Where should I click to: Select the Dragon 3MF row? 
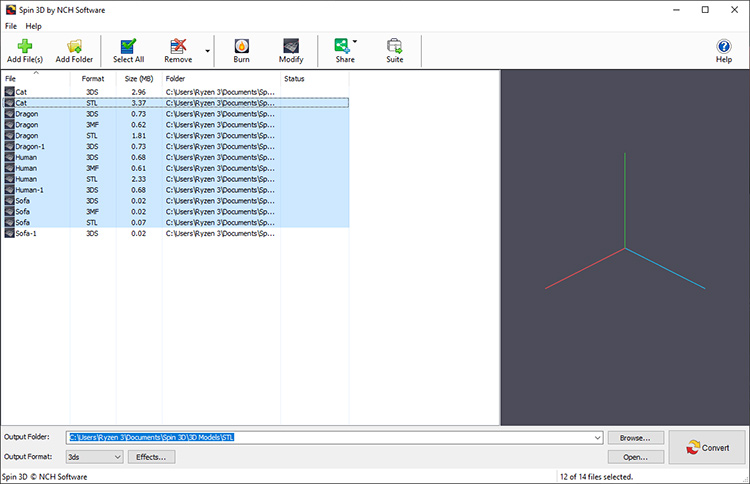click(x=176, y=124)
